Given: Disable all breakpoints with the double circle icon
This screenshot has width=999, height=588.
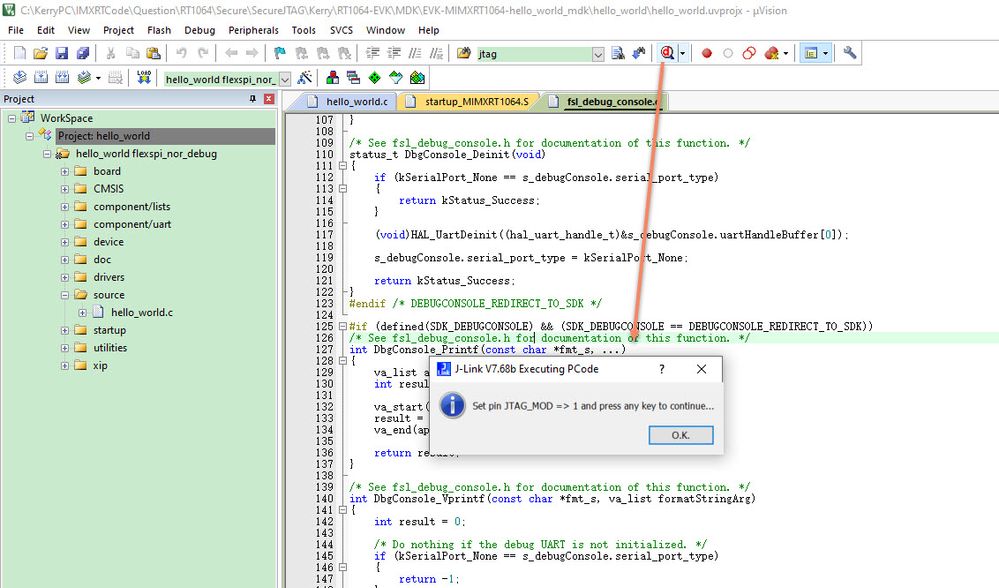Looking at the screenshot, I should [749, 54].
